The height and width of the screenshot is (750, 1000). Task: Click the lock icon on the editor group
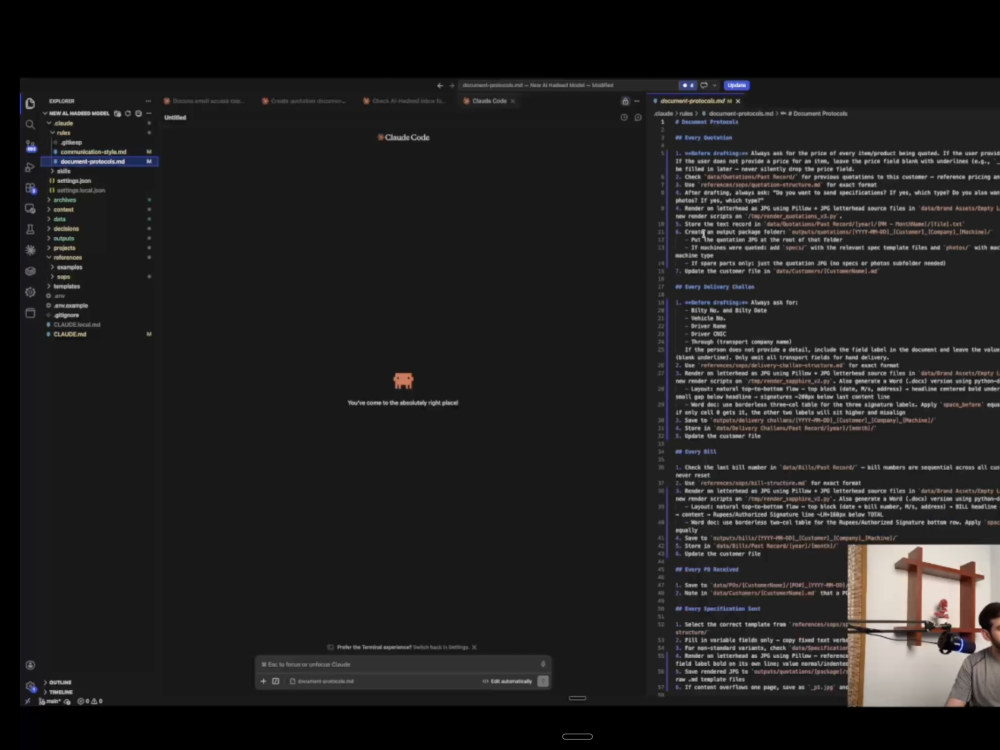pos(625,101)
